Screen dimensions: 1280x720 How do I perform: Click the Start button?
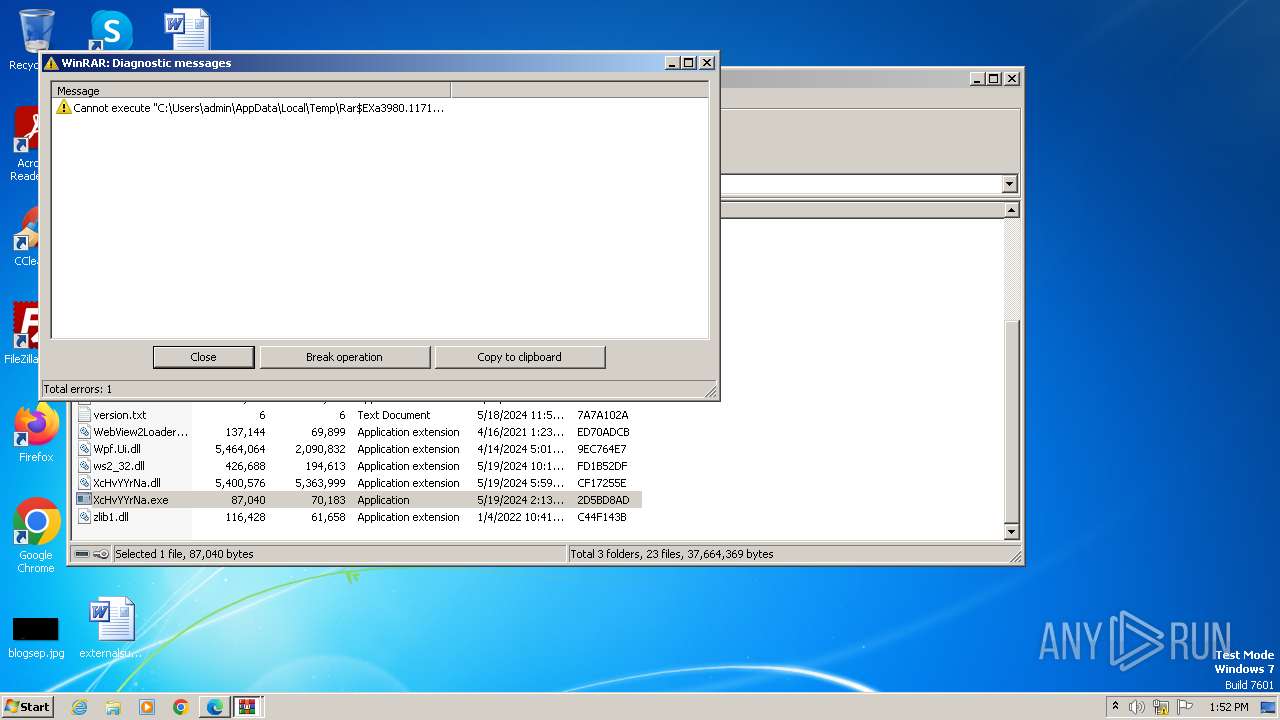(28, 706)
